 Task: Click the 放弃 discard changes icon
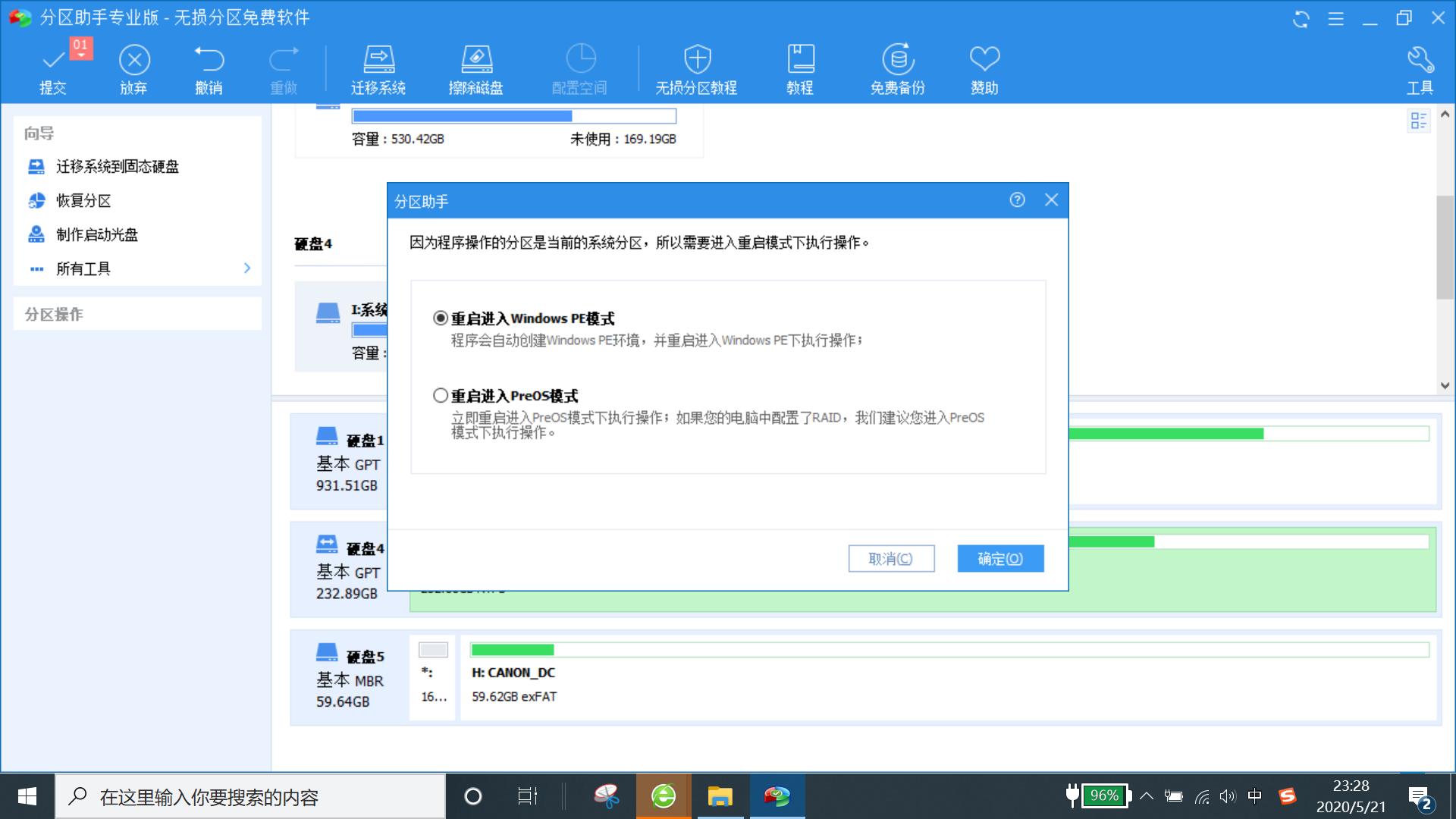(133, 67)
